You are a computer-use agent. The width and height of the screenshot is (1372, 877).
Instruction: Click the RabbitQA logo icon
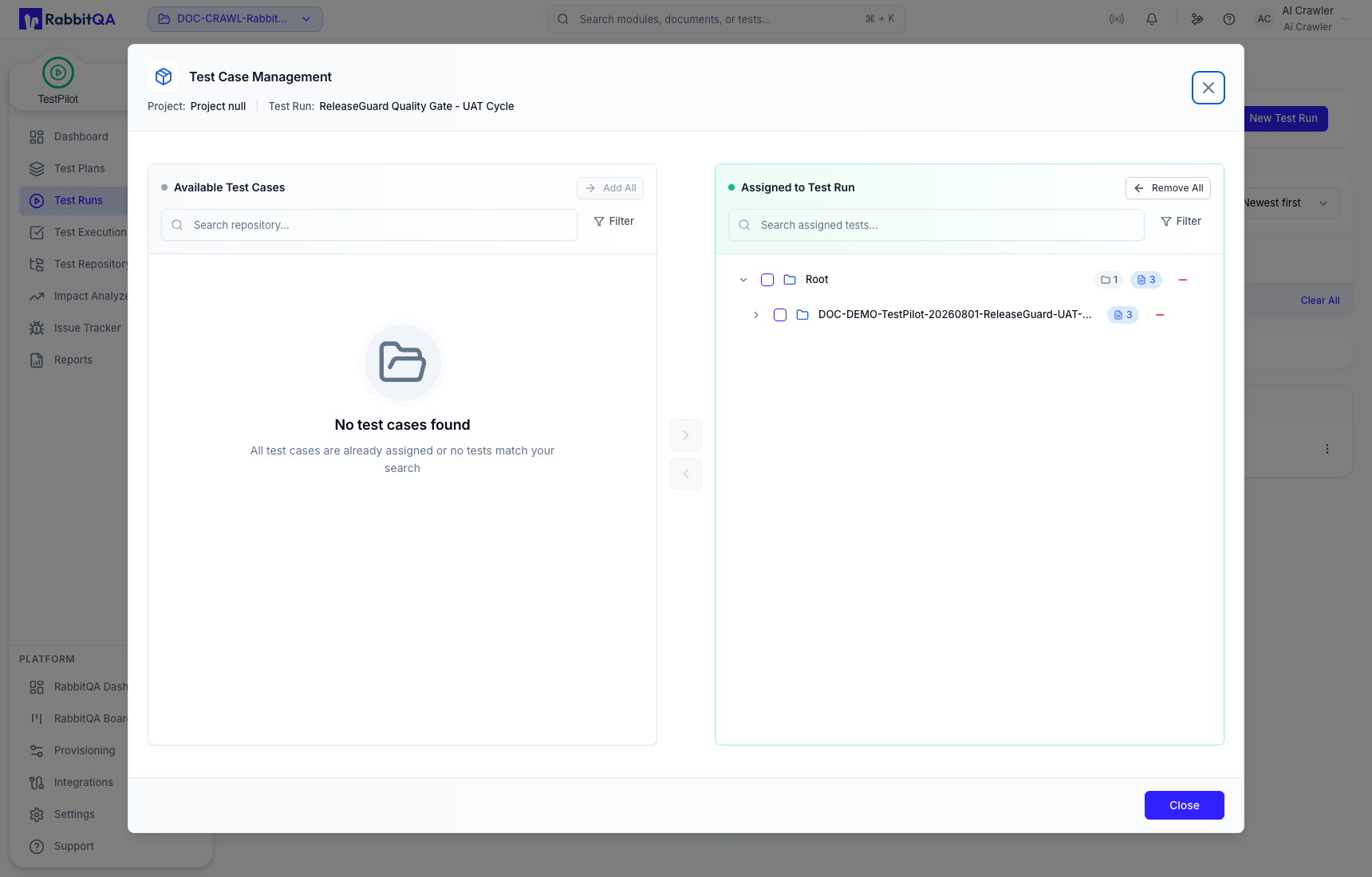pyautogui.click(x=30, y=19)
